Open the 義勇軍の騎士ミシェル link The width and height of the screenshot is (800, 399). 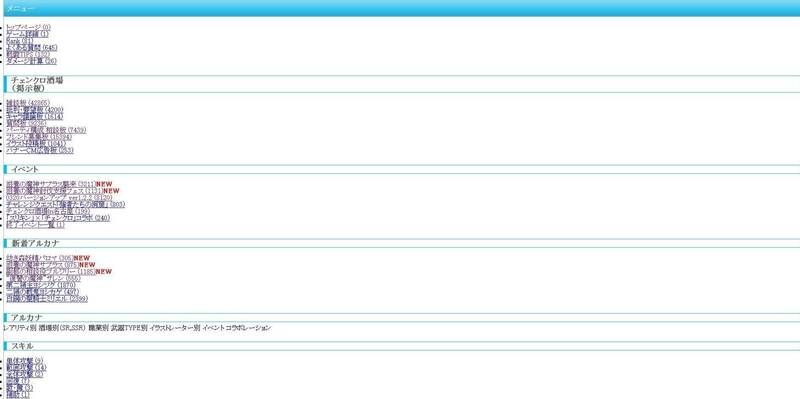click(x=47, y=298)
